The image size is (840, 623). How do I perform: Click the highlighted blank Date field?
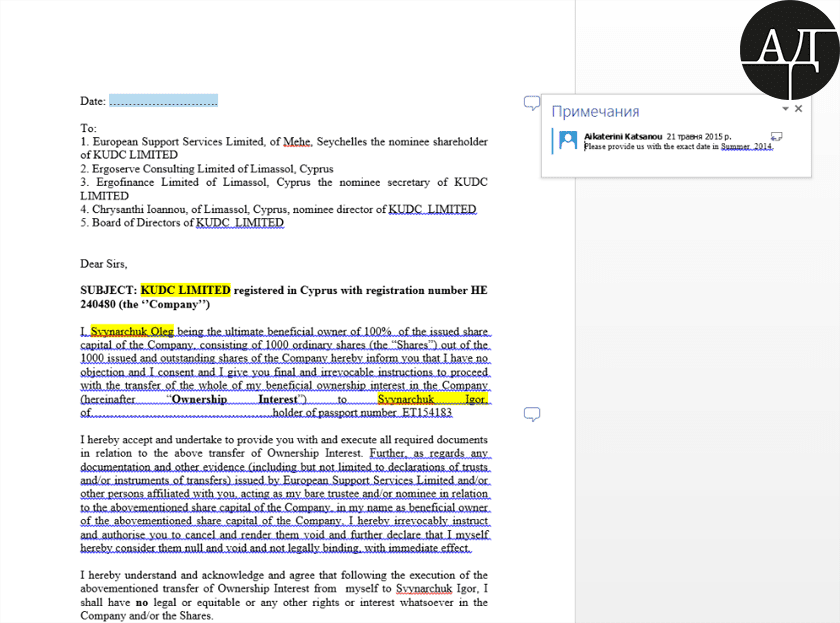163,101
